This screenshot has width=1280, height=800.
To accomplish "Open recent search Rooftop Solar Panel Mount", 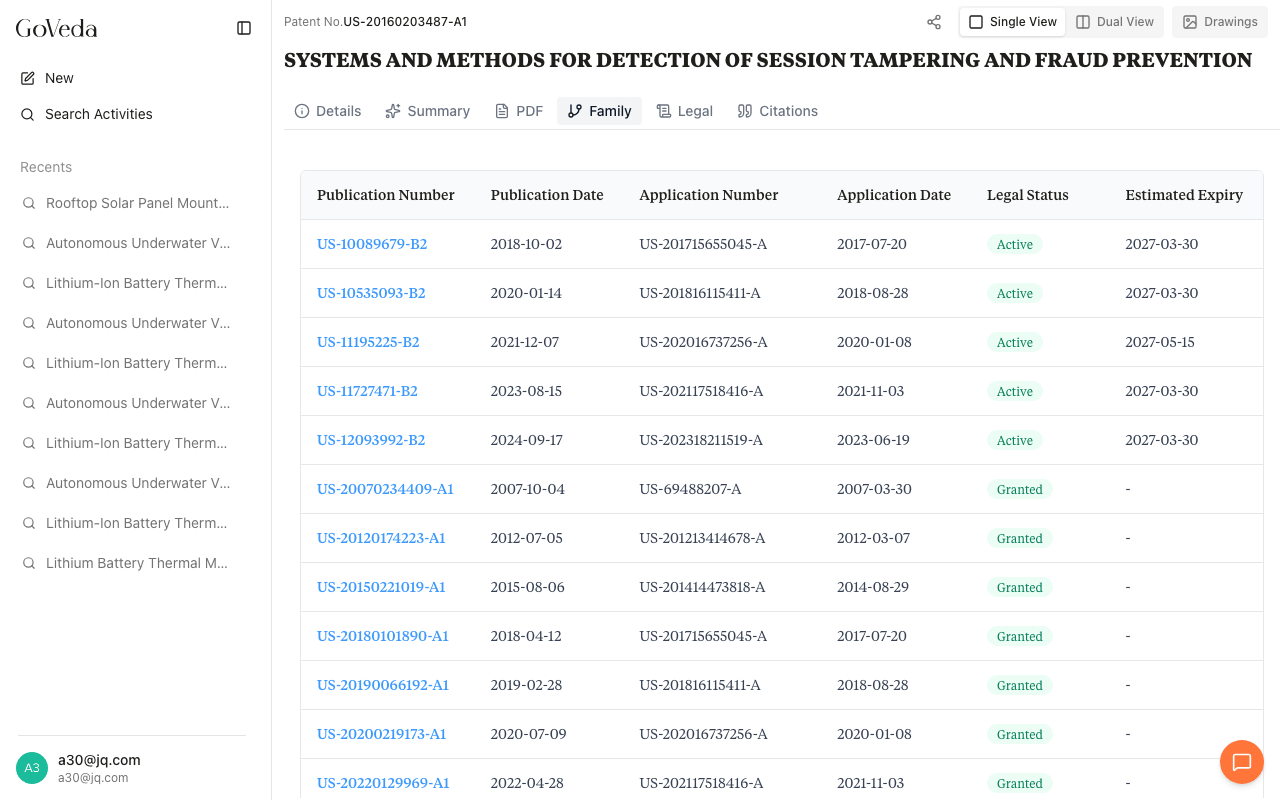I will pyautogui.click(x=137, y=203).
